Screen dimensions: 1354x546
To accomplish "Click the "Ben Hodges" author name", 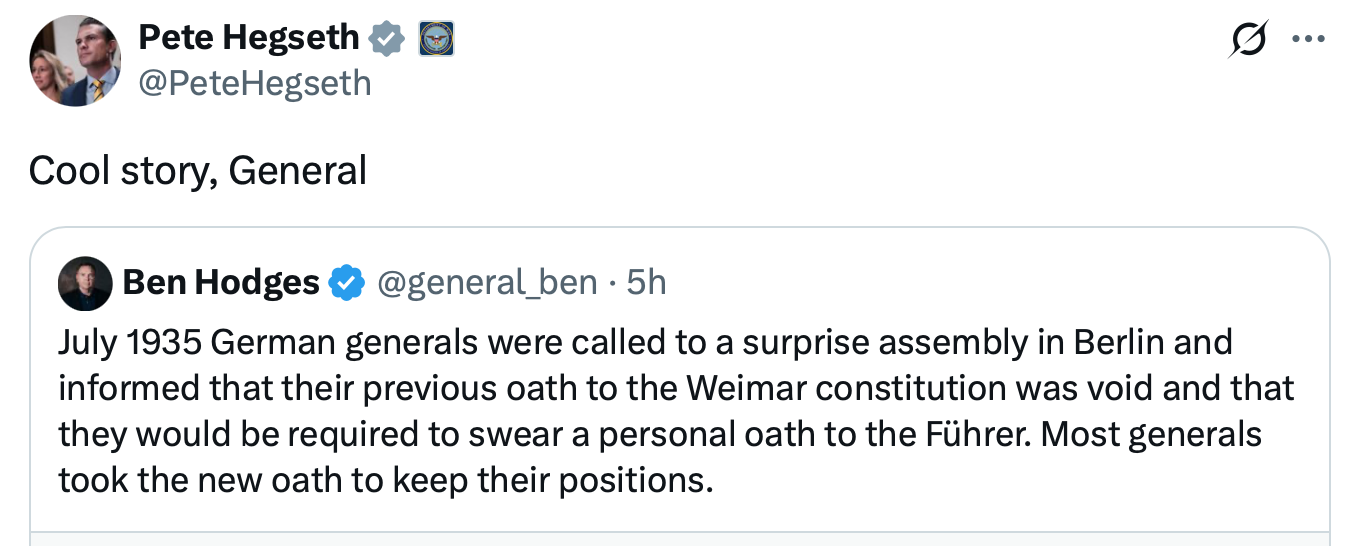I will click(220, 284).
